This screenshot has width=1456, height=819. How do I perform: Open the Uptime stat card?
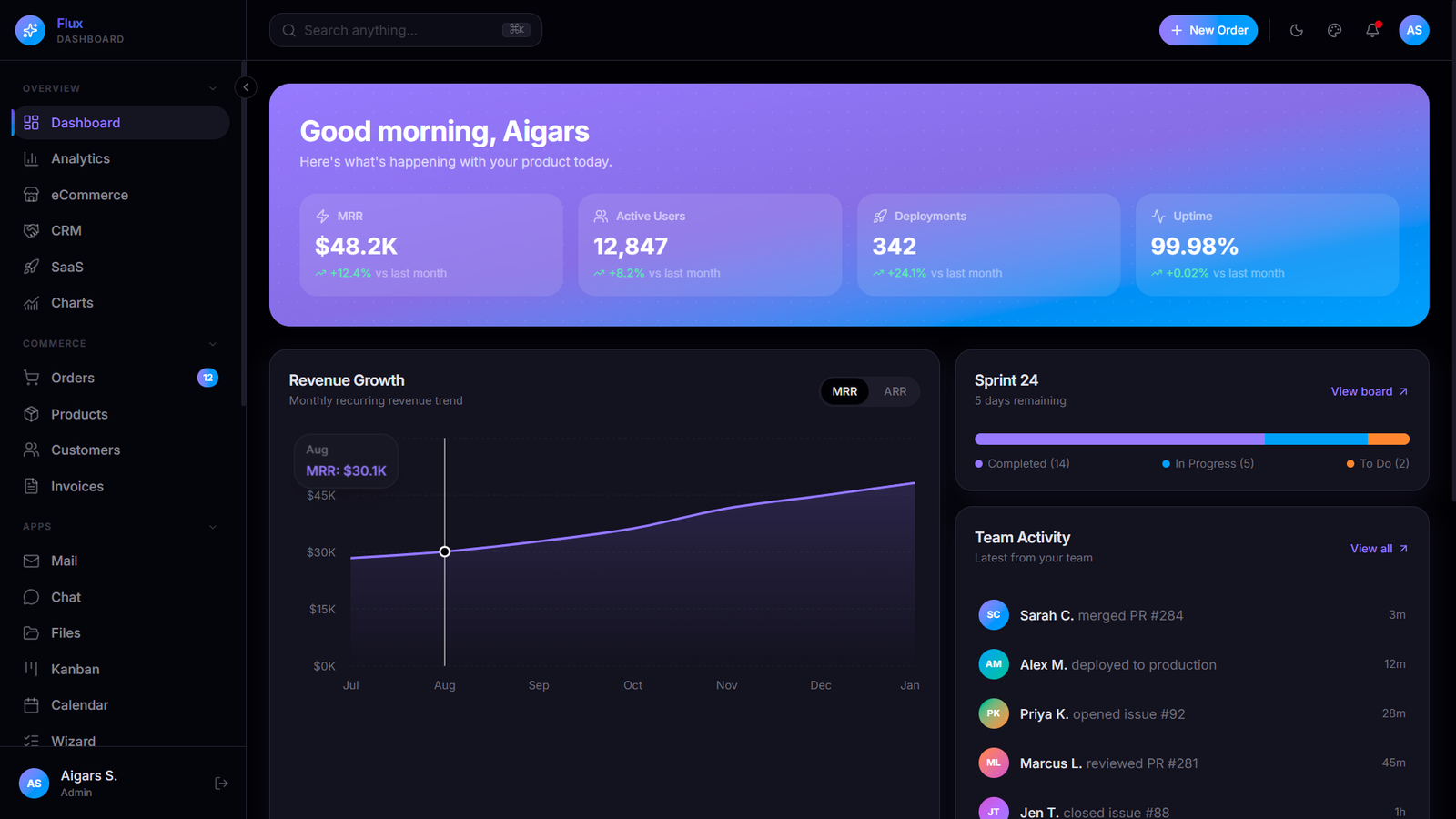(1267, 245)
